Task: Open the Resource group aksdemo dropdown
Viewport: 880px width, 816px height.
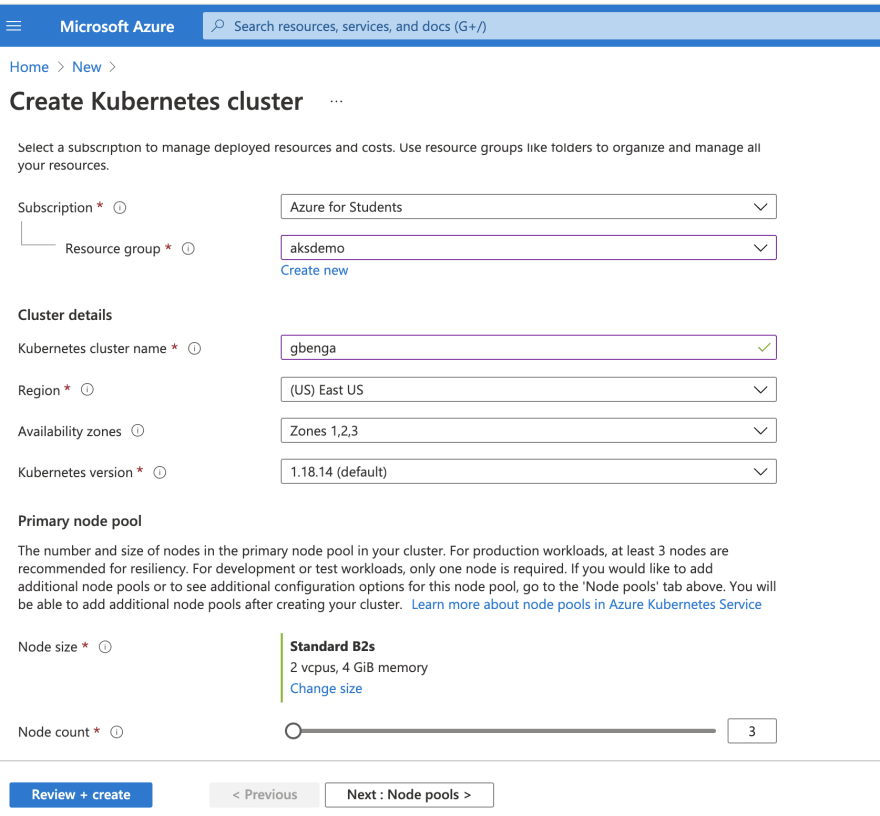Action: (x=529, y=247)
